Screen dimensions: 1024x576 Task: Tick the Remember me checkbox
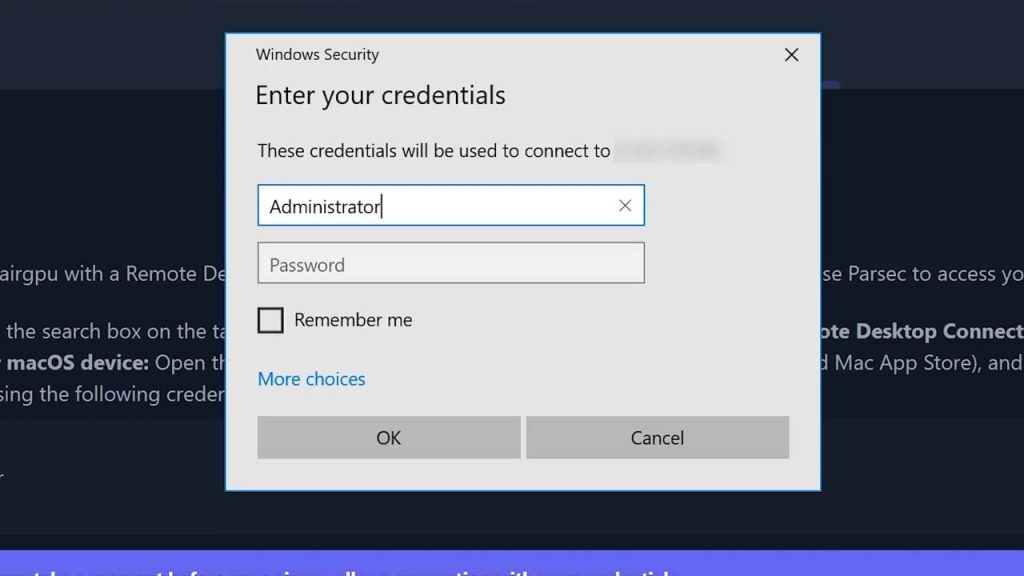coord(270,320)
